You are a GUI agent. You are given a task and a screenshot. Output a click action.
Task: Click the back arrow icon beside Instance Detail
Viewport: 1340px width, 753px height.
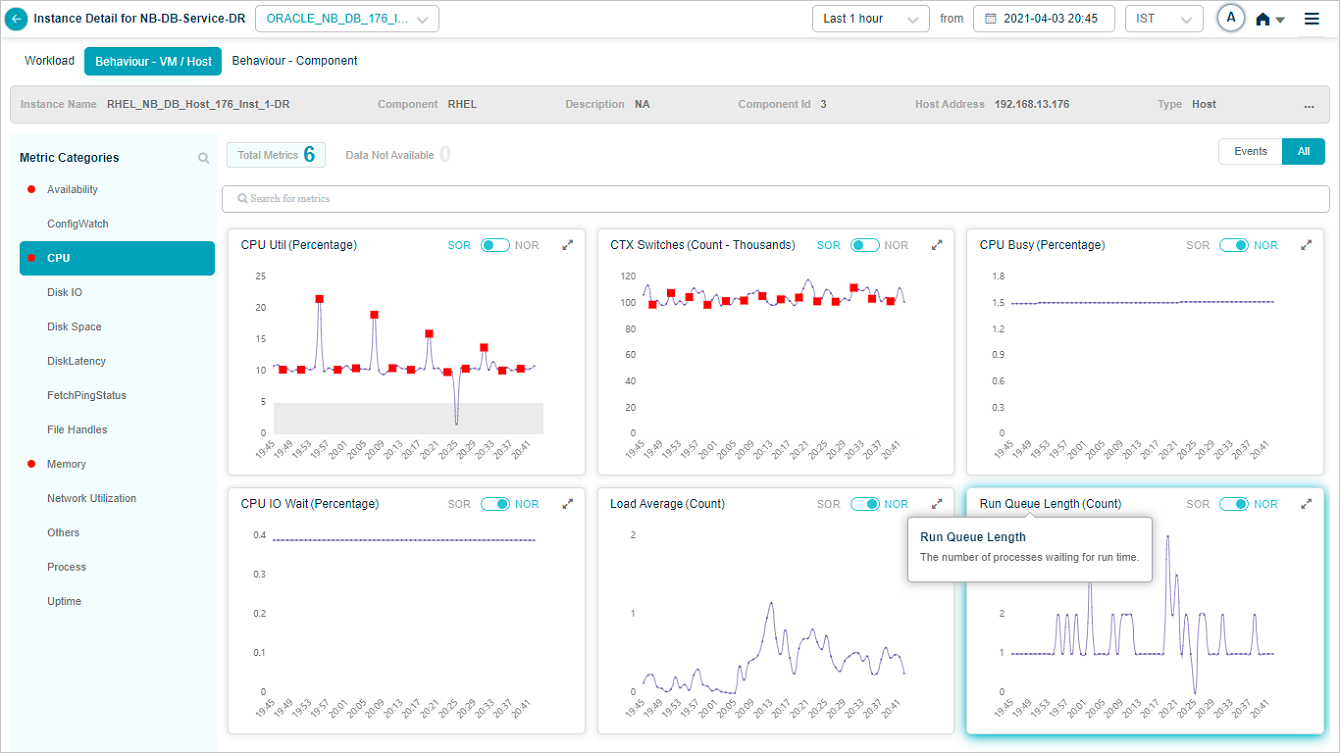tap(17, 19)
